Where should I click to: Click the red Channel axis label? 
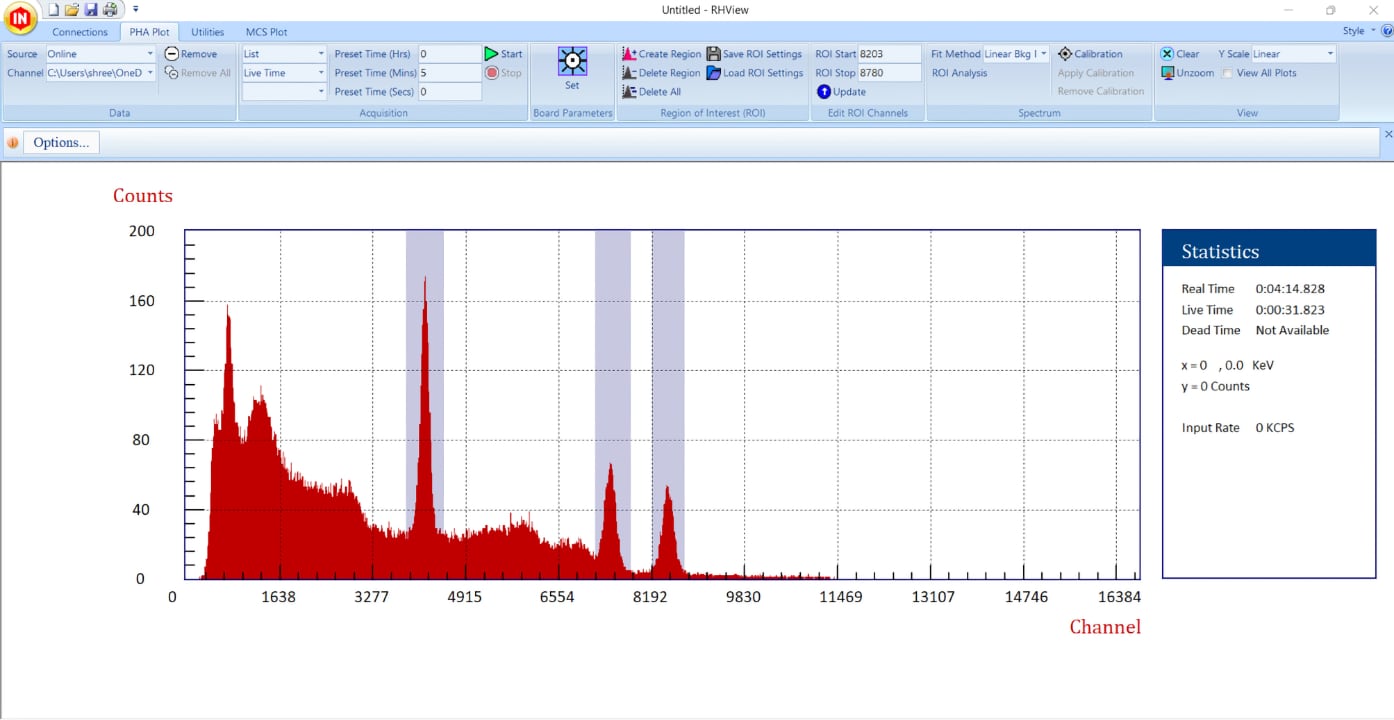coord(1105,627)
